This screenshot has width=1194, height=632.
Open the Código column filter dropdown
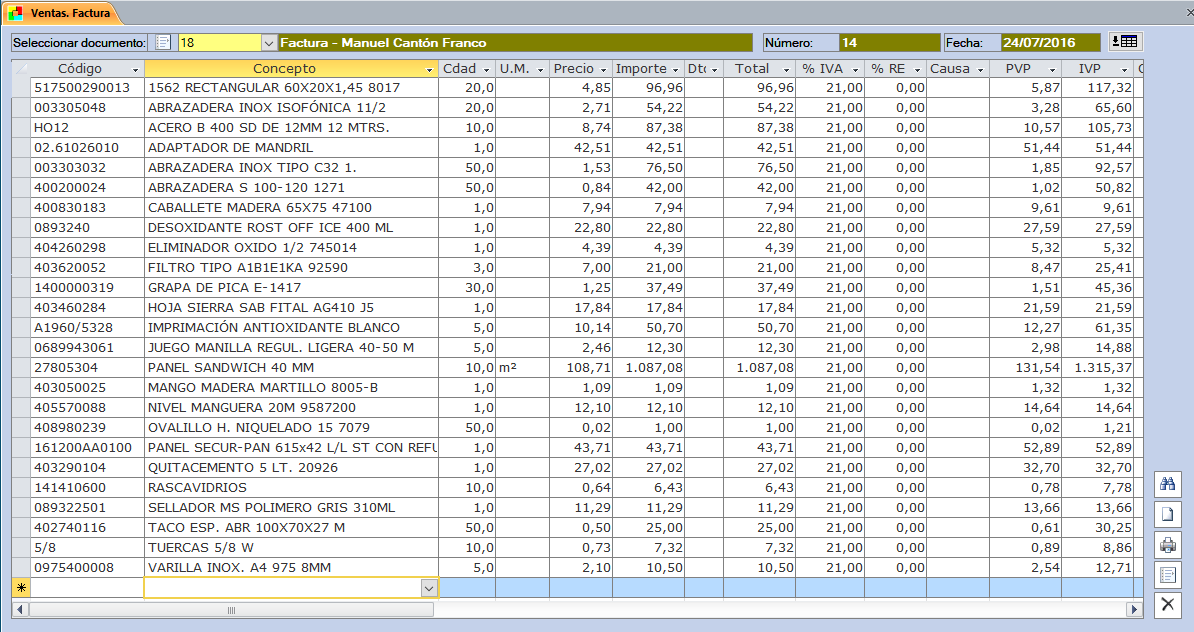point(135,70)
